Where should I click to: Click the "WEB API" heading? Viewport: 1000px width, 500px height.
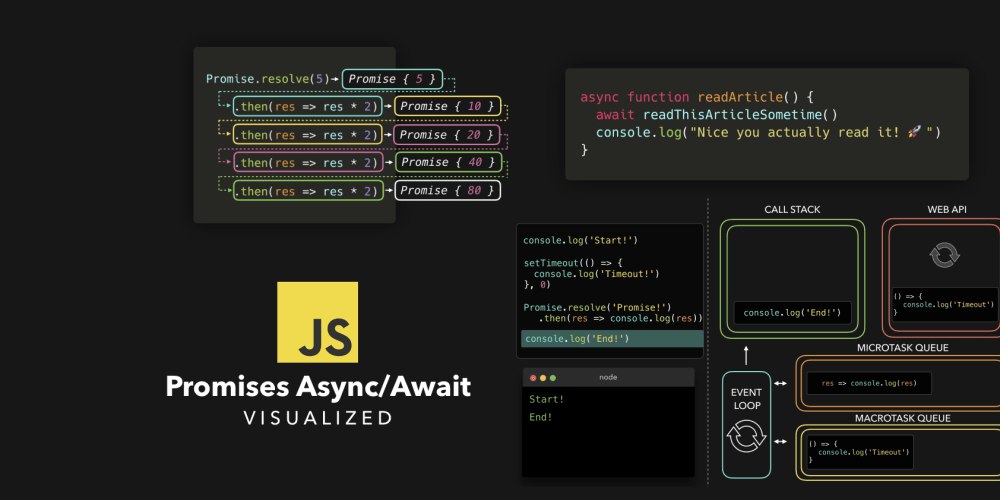tap(947, 209)
